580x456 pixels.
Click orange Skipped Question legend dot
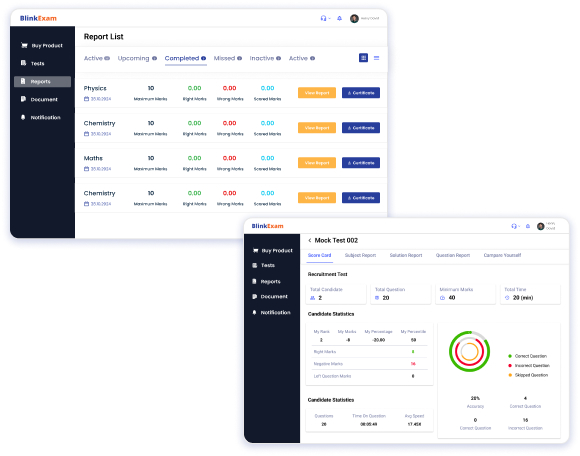[510, 375]
